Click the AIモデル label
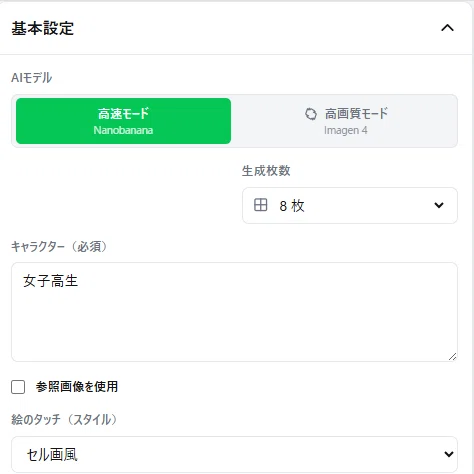This screenshot has width=474, height=474. tap(32, 78)
